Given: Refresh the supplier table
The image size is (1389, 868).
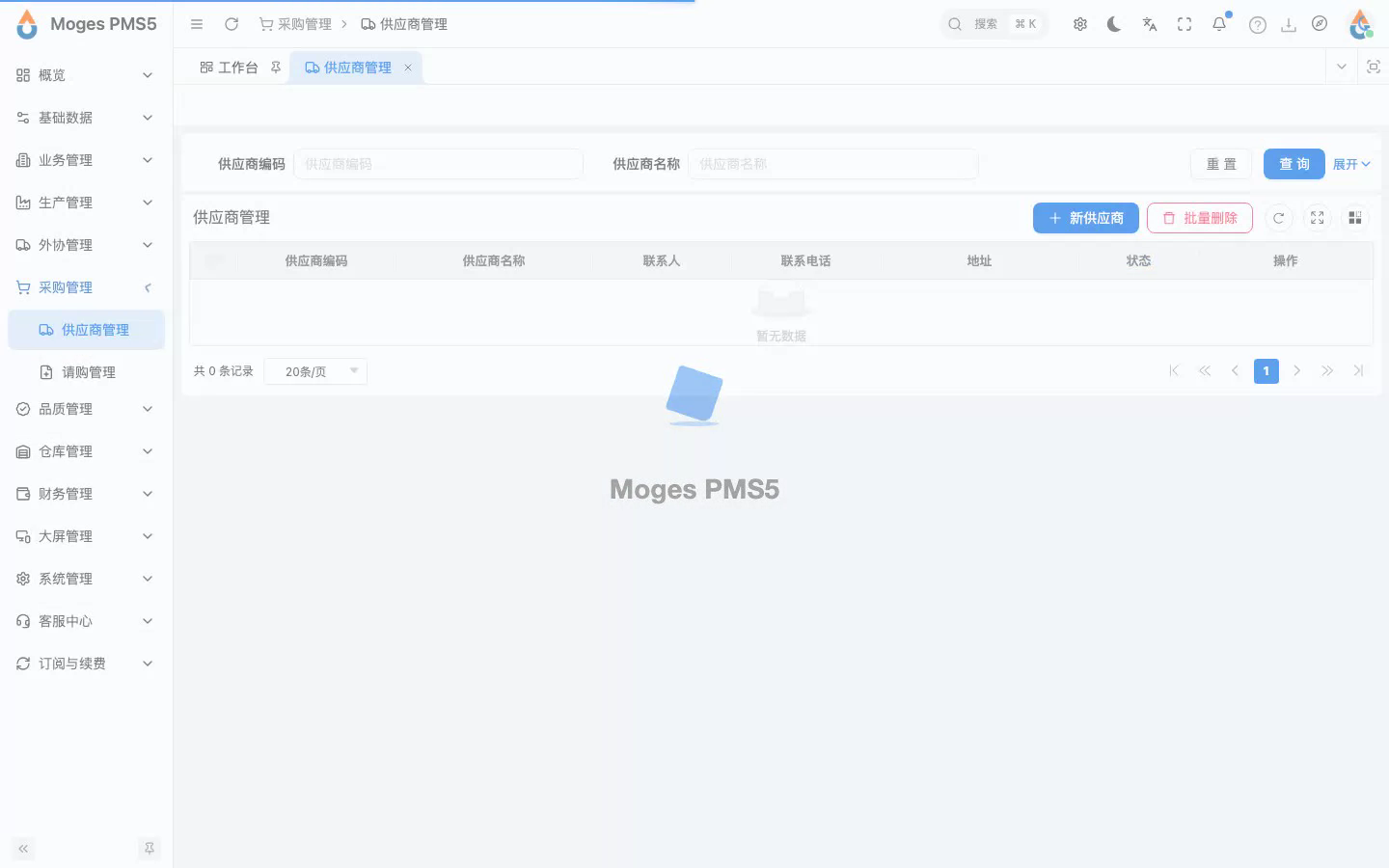Looking at the screenshot, I should [1279, 218].
